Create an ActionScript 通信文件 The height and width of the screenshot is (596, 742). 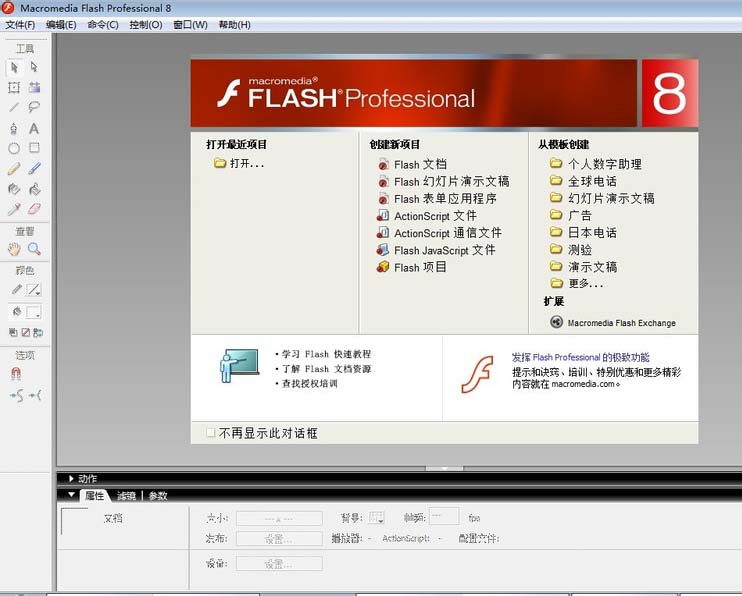tap(439, 233)
